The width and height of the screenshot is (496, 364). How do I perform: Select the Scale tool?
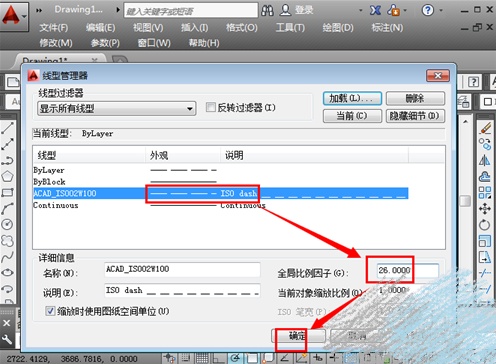(485, 241)
